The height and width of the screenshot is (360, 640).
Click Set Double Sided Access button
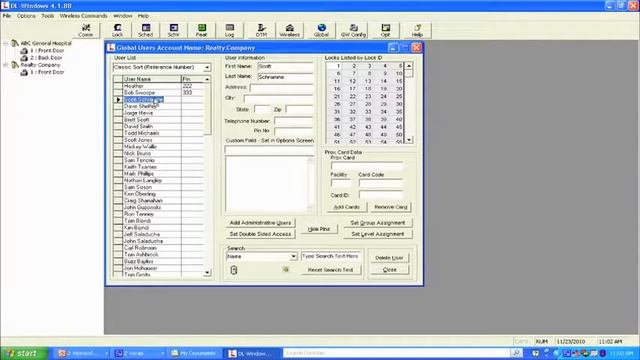(x=260, y=234)
